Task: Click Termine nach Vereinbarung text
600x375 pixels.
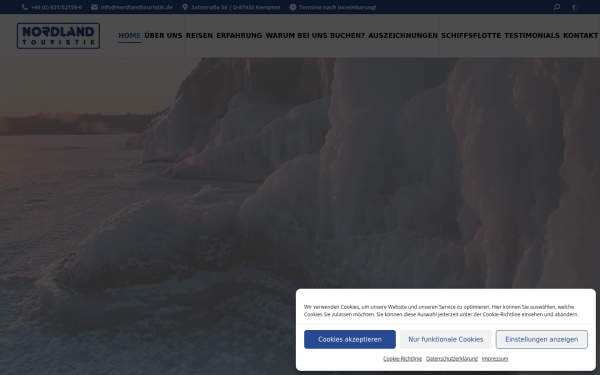Action: coord(338,7)
